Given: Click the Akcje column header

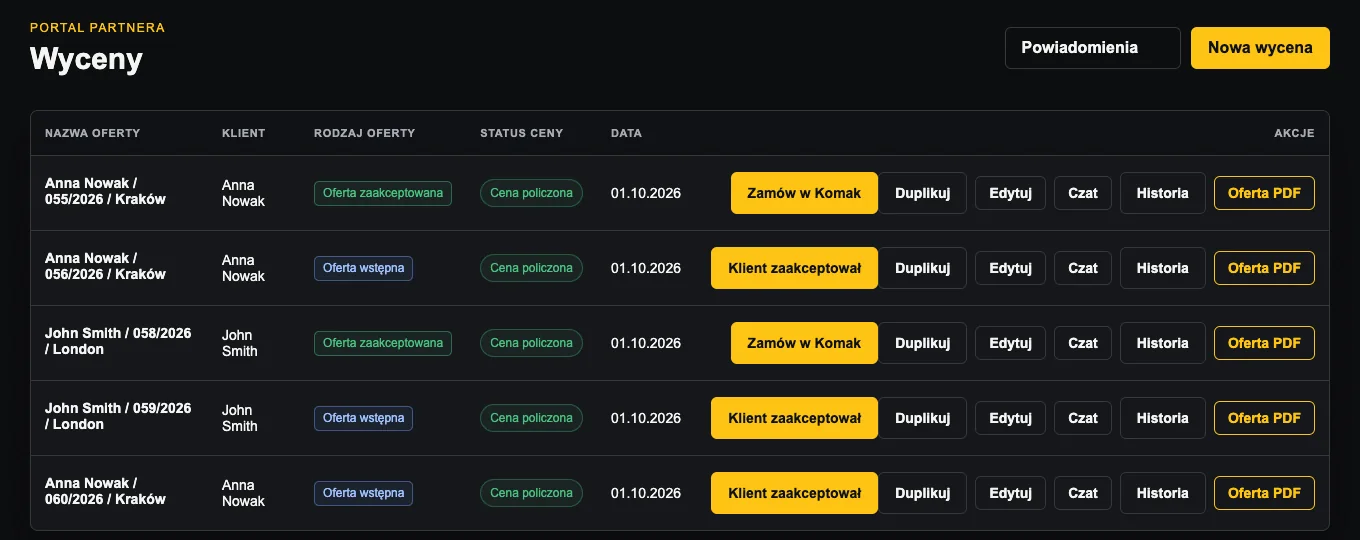Looking at the screenshot, I should pyautogui.click(x=1294, y=133).
